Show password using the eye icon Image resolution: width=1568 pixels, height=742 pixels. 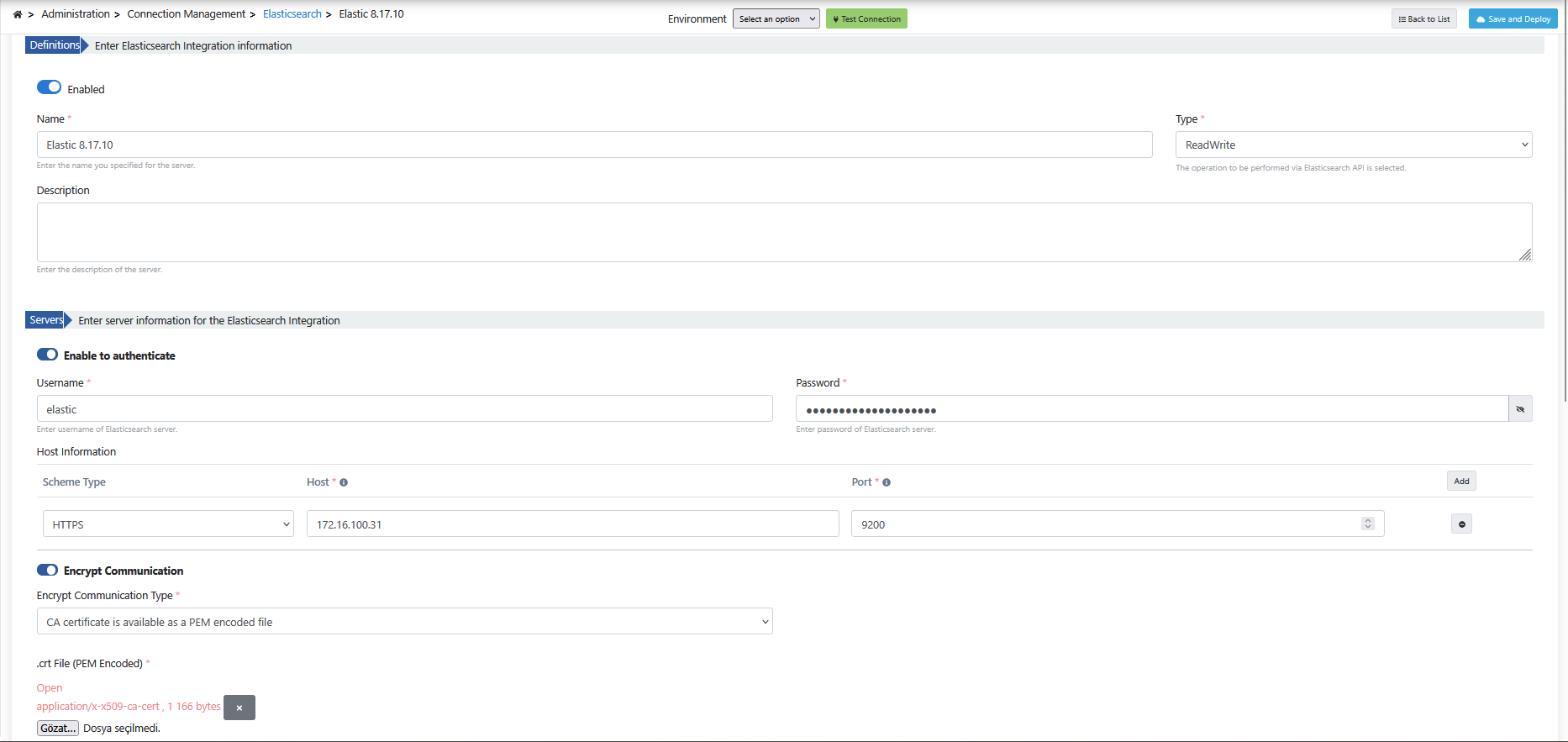tap(1520, 409)
